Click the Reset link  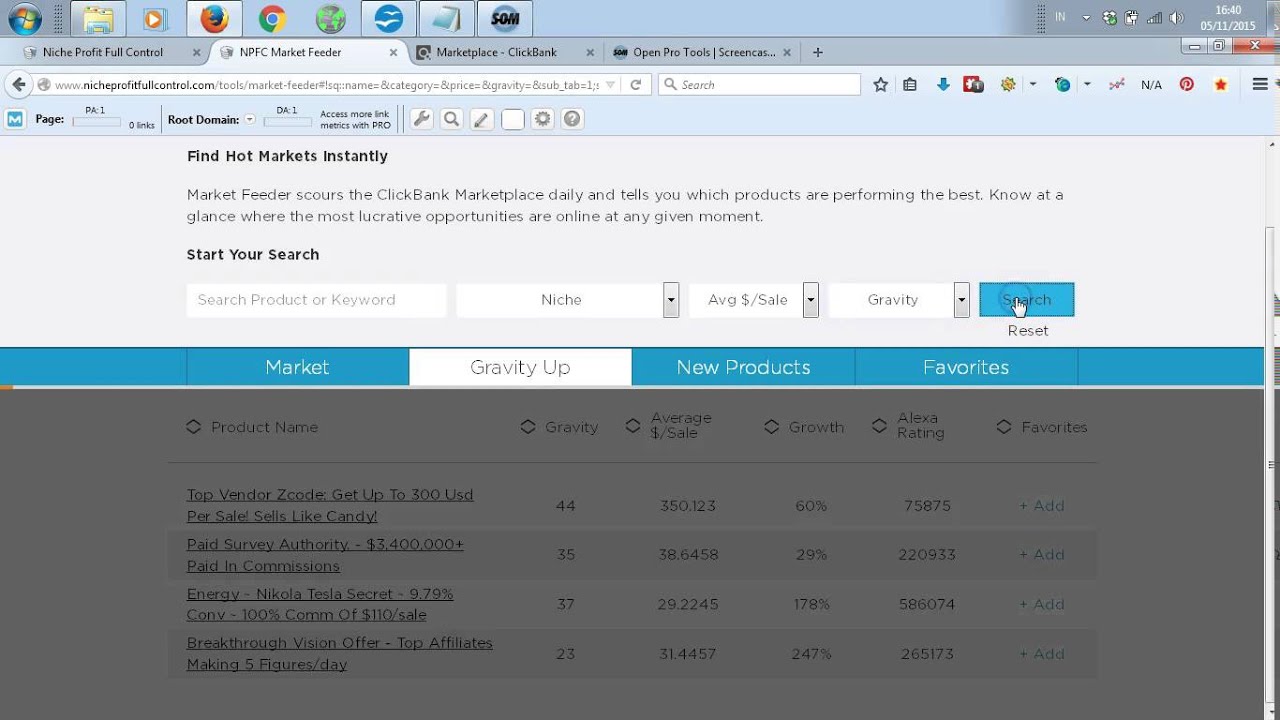tap(1028, 331)
